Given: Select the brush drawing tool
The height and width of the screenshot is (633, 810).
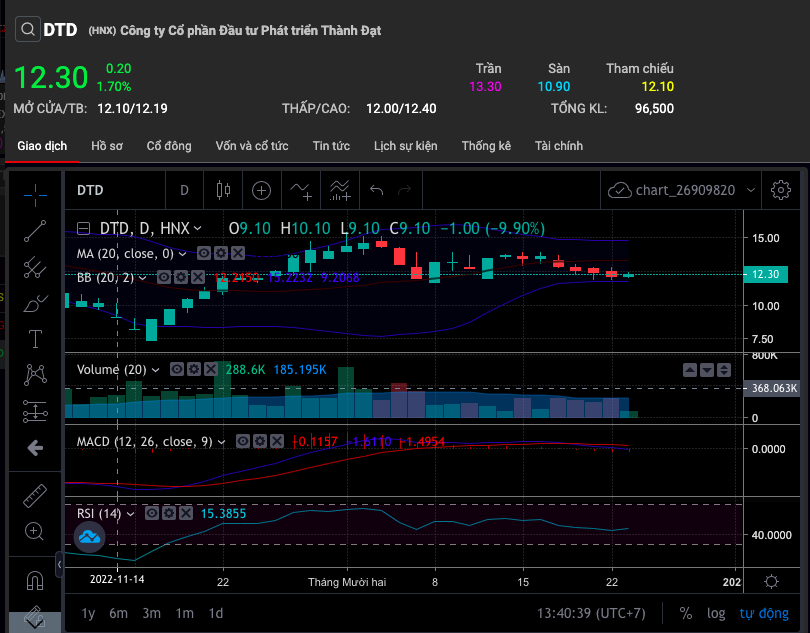Looking at the screenshot, I should (36, 302).
